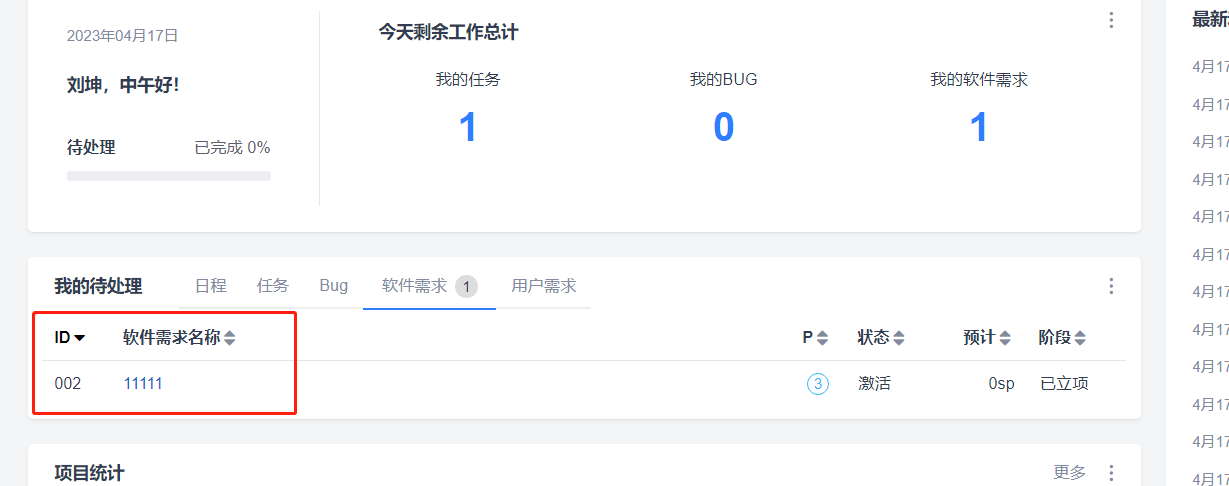Select the 软件需求 tab
The height and width of the screenshot is (486, 1229).
415,286
